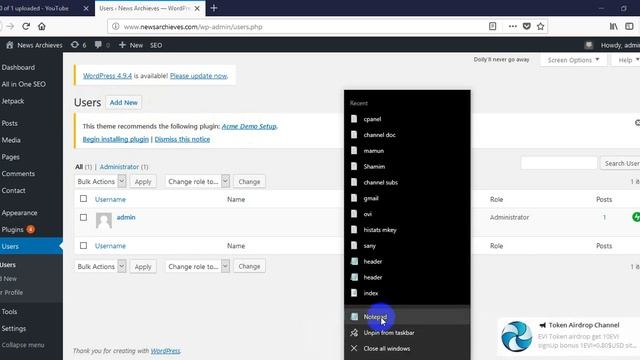Open Shamim file from recent list
Screen dimensions: 640x360
pyautogui.click(x=407, y=167)
